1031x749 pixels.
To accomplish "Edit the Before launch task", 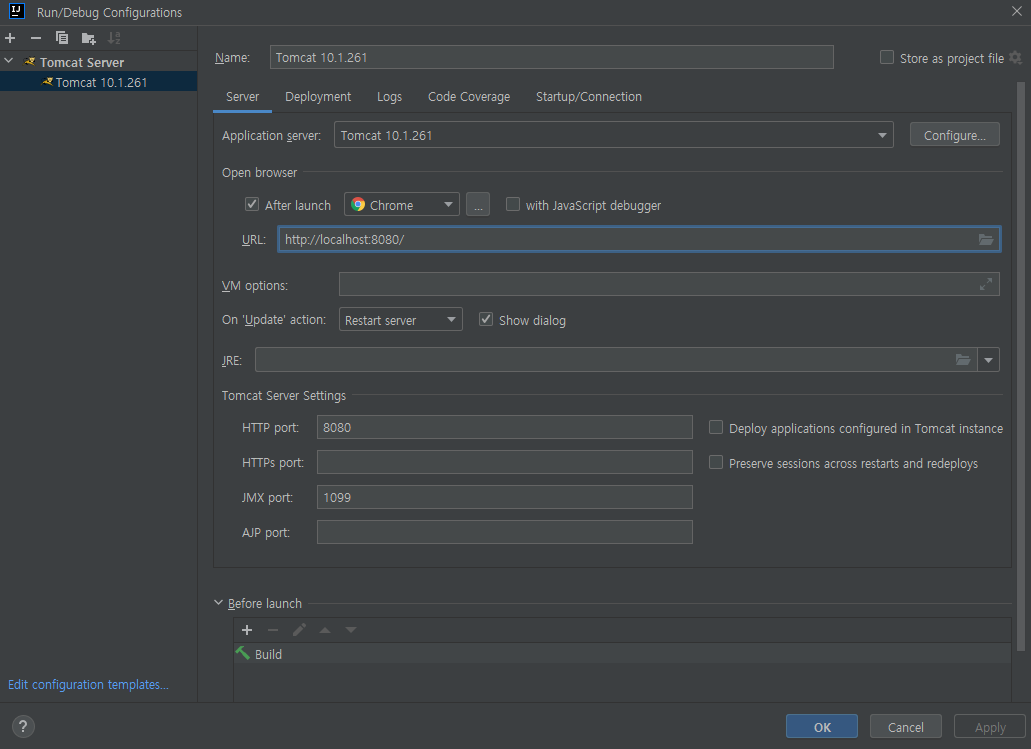I will [x=299, y=630].
